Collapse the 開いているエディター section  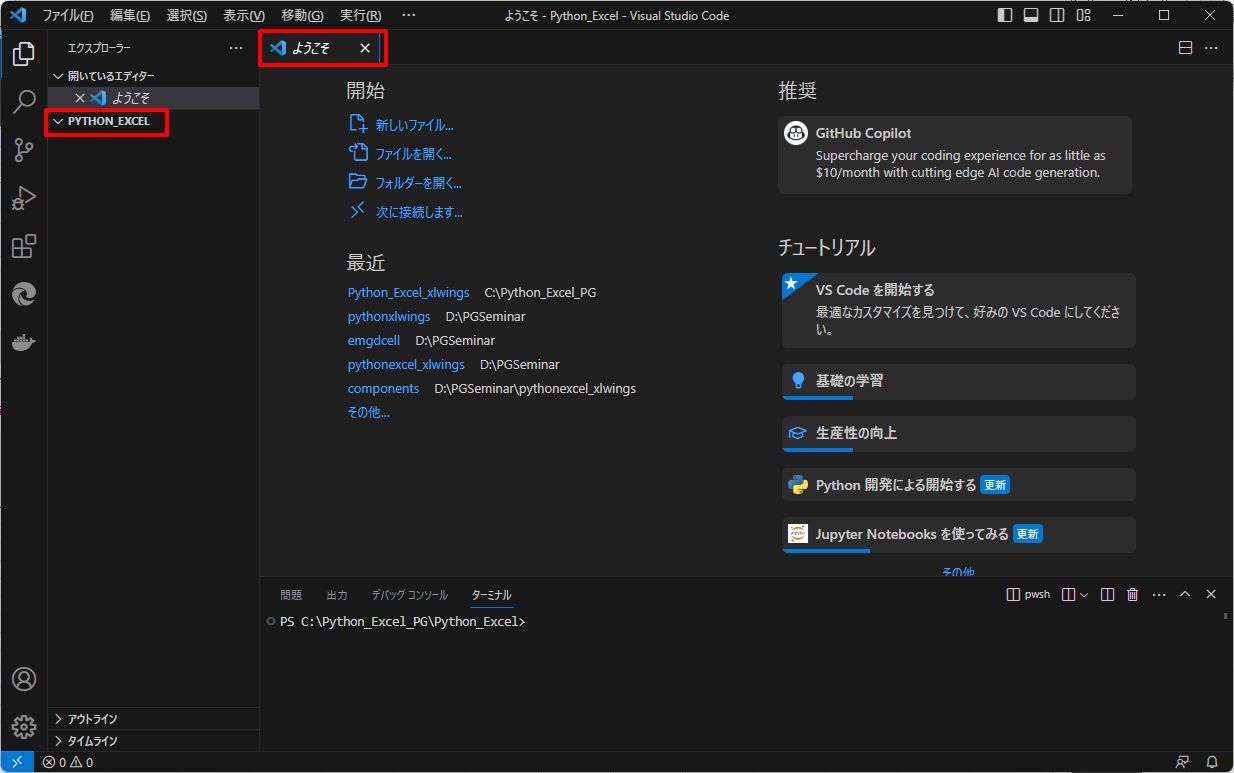click(x=153, y=76)
